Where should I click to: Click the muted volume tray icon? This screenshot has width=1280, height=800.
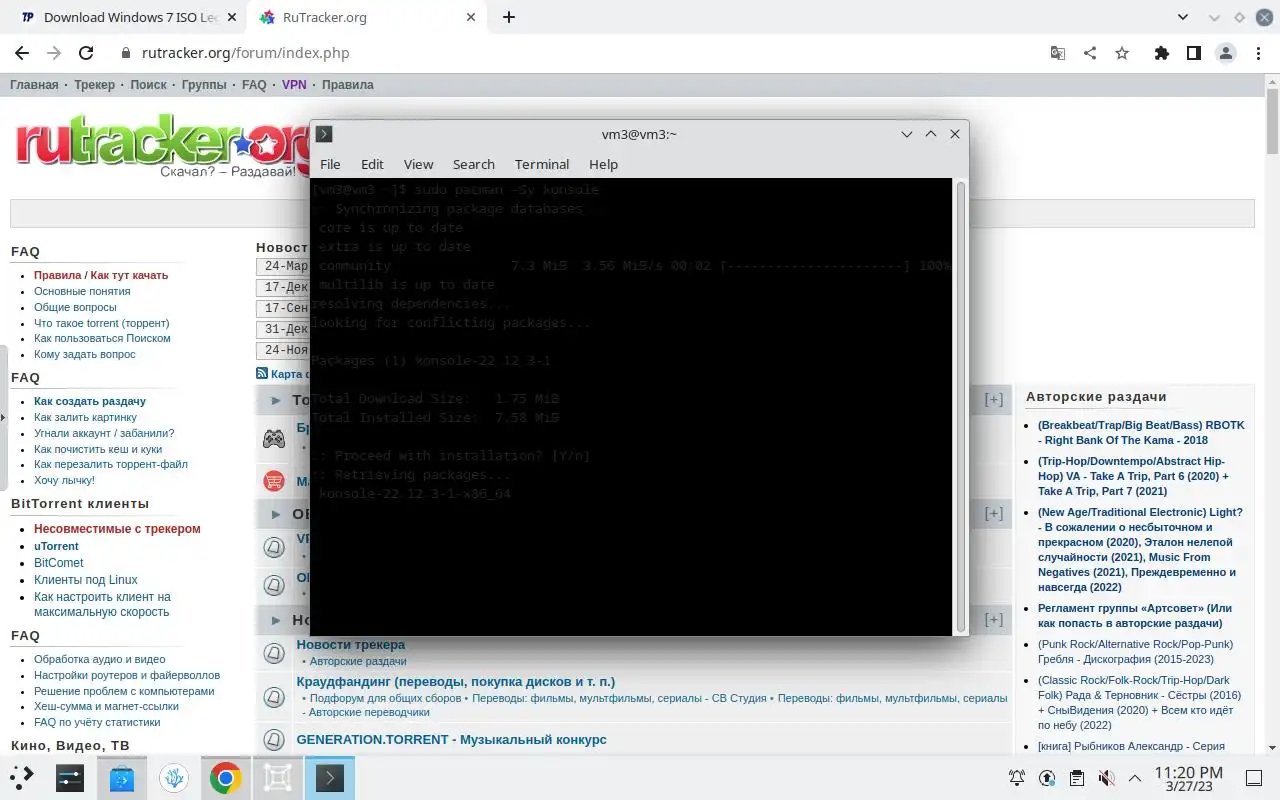1106,778
